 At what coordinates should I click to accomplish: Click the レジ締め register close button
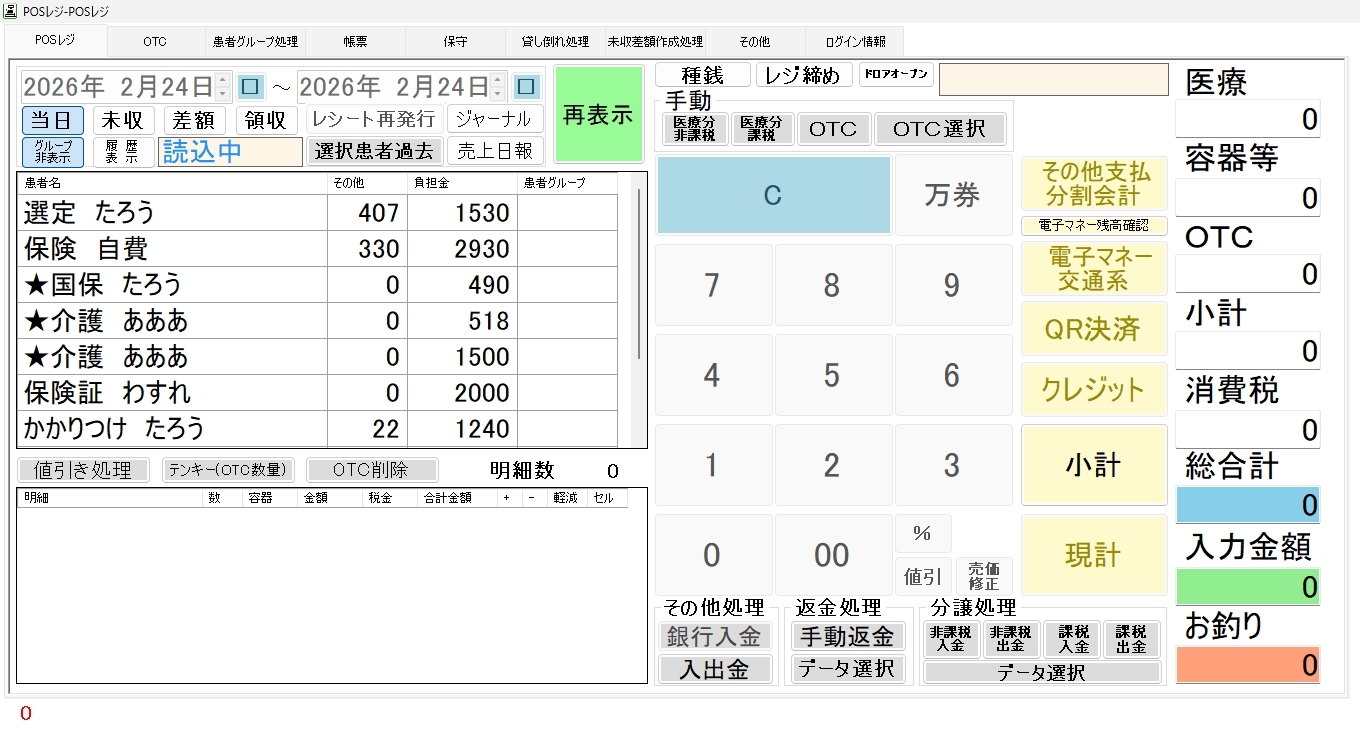coord(804,75)
